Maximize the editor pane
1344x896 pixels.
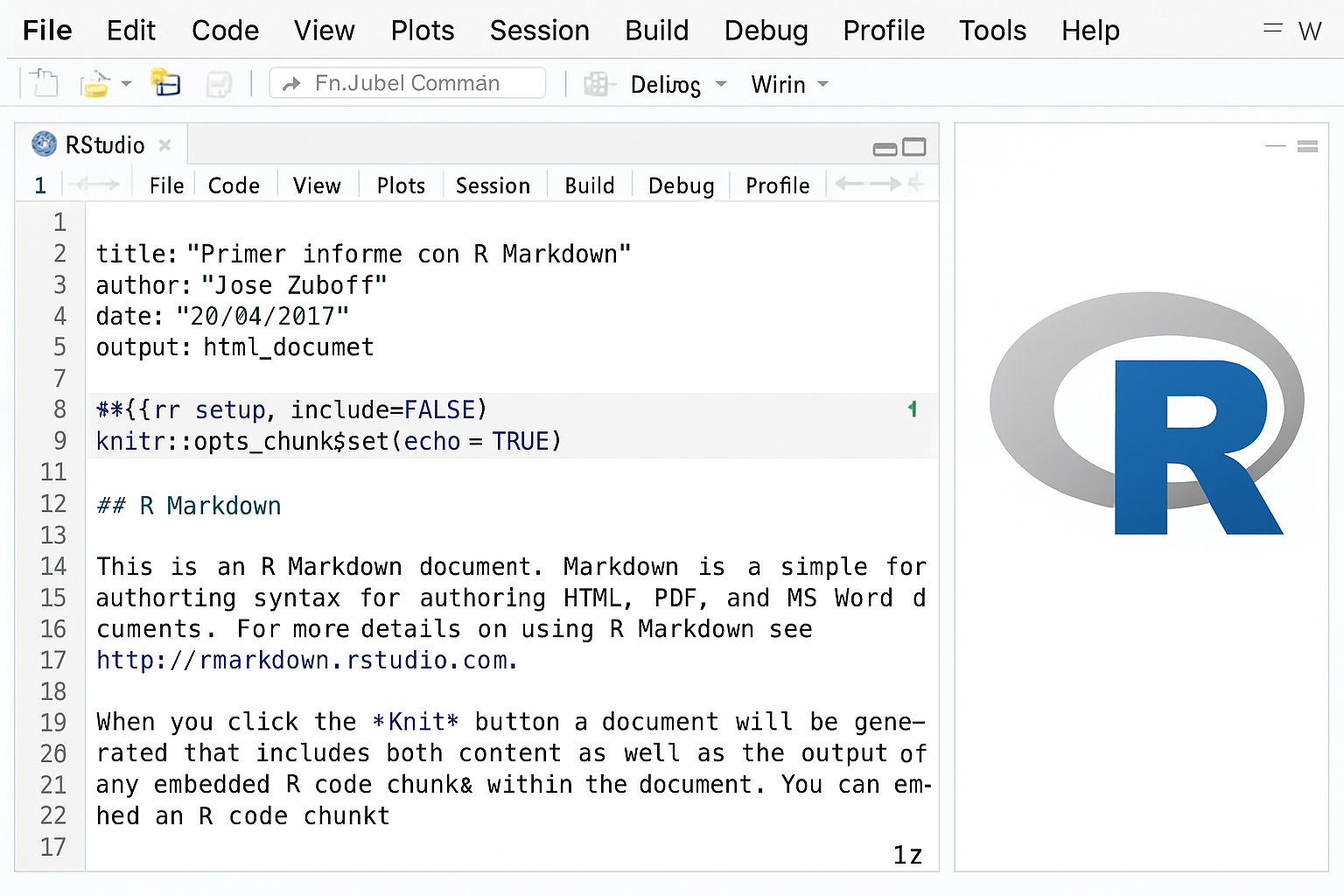pyautogui.click(x=914, y=147)
